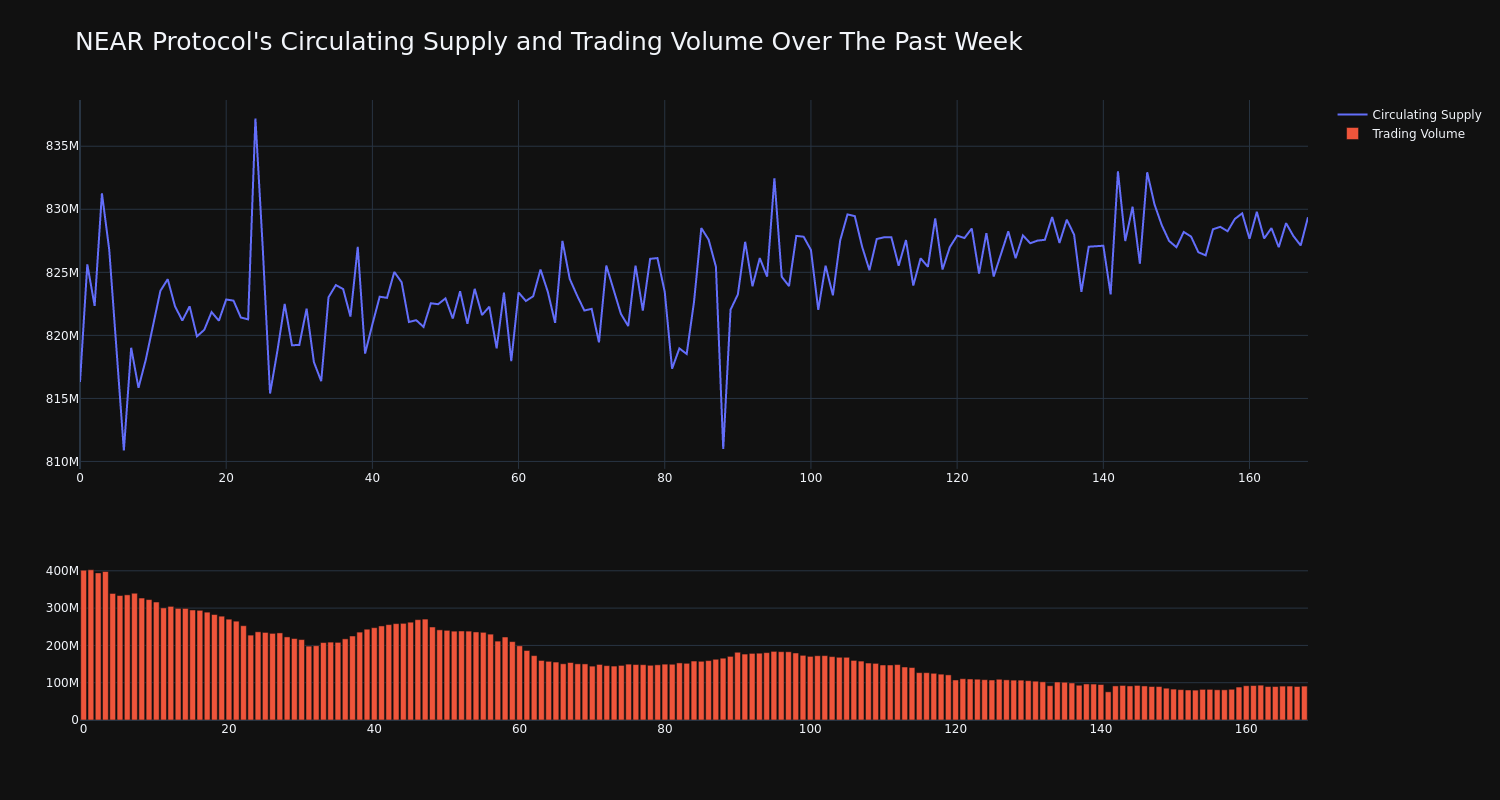1500x800 pixels.
Task: Click the 300M volume axis label
Action: [x=62, y=608]
